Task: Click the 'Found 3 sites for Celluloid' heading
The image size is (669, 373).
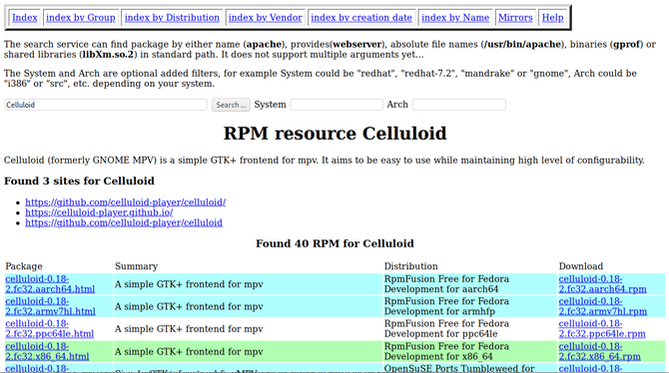Action: point(79,181)
